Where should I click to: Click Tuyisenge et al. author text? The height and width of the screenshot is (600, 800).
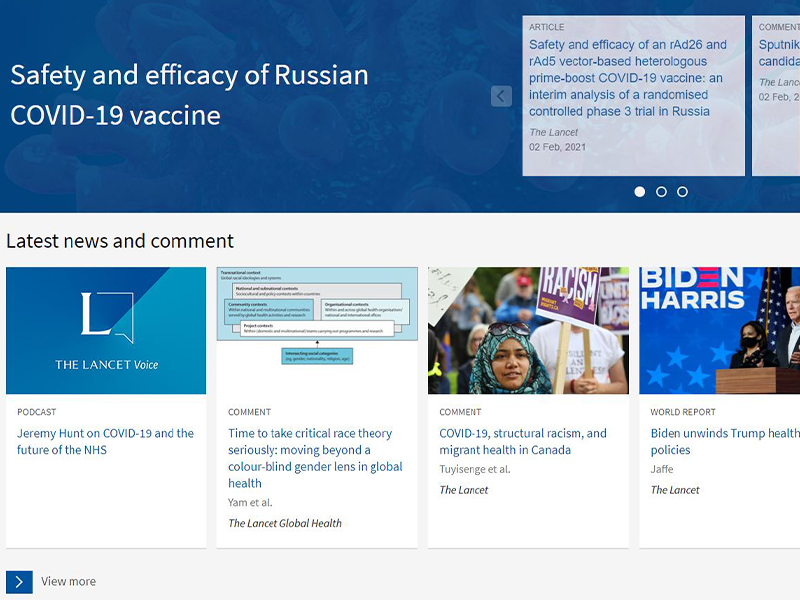(474, 469)
